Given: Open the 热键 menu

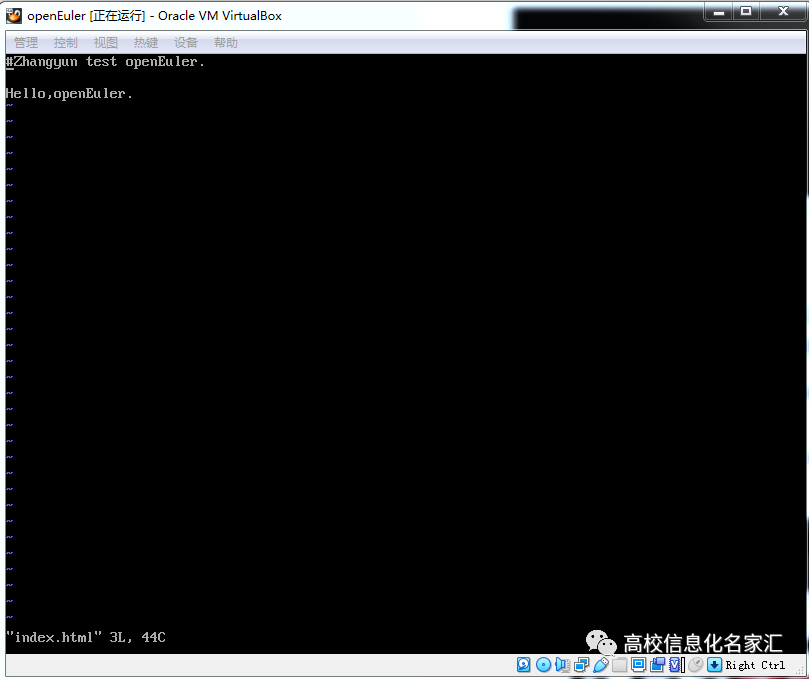Looking at the screenshot, I should click(x=145, y=42).
